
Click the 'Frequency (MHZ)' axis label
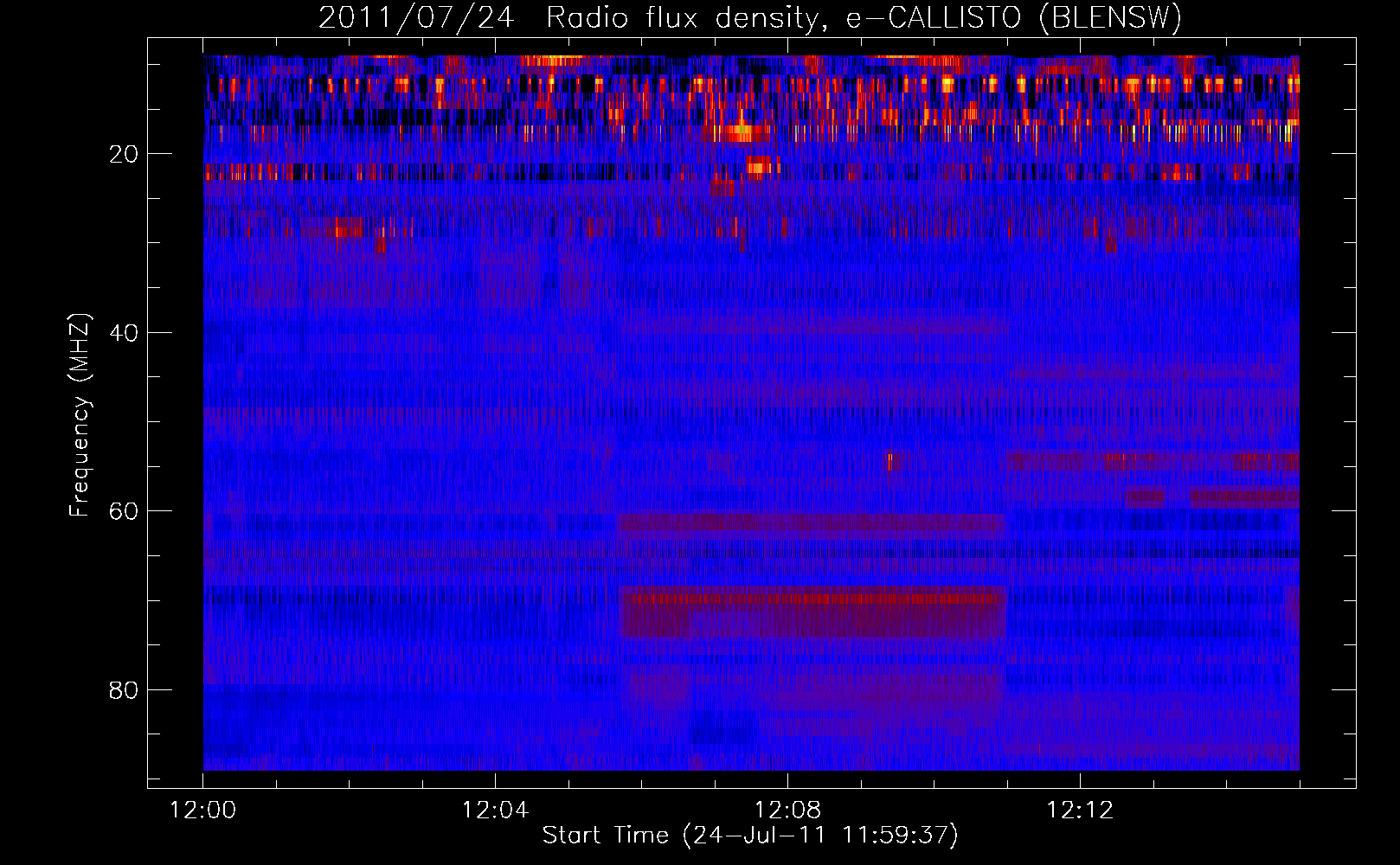click(x=80, y=415)
